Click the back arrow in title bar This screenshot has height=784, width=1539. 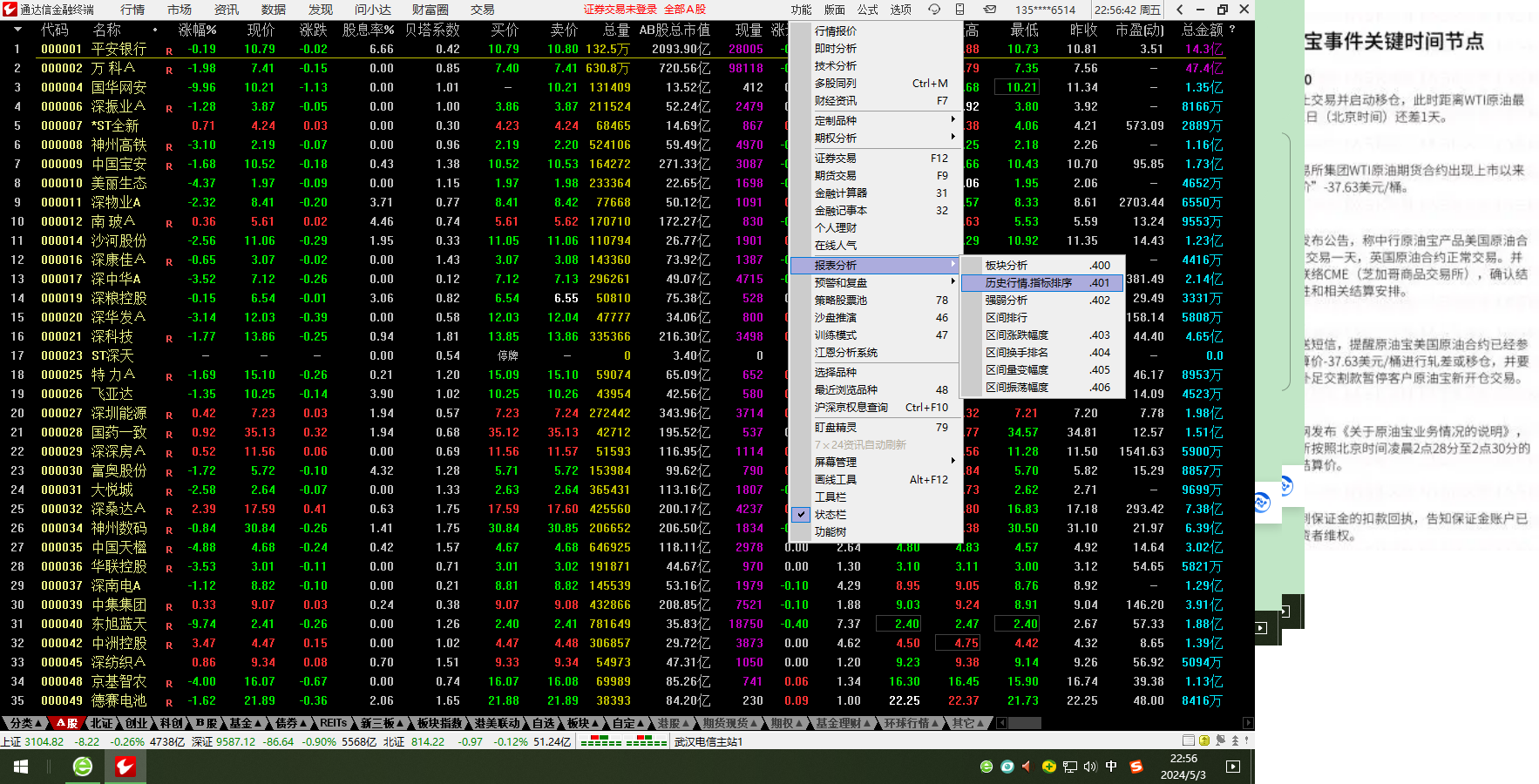click(1180, 10)
